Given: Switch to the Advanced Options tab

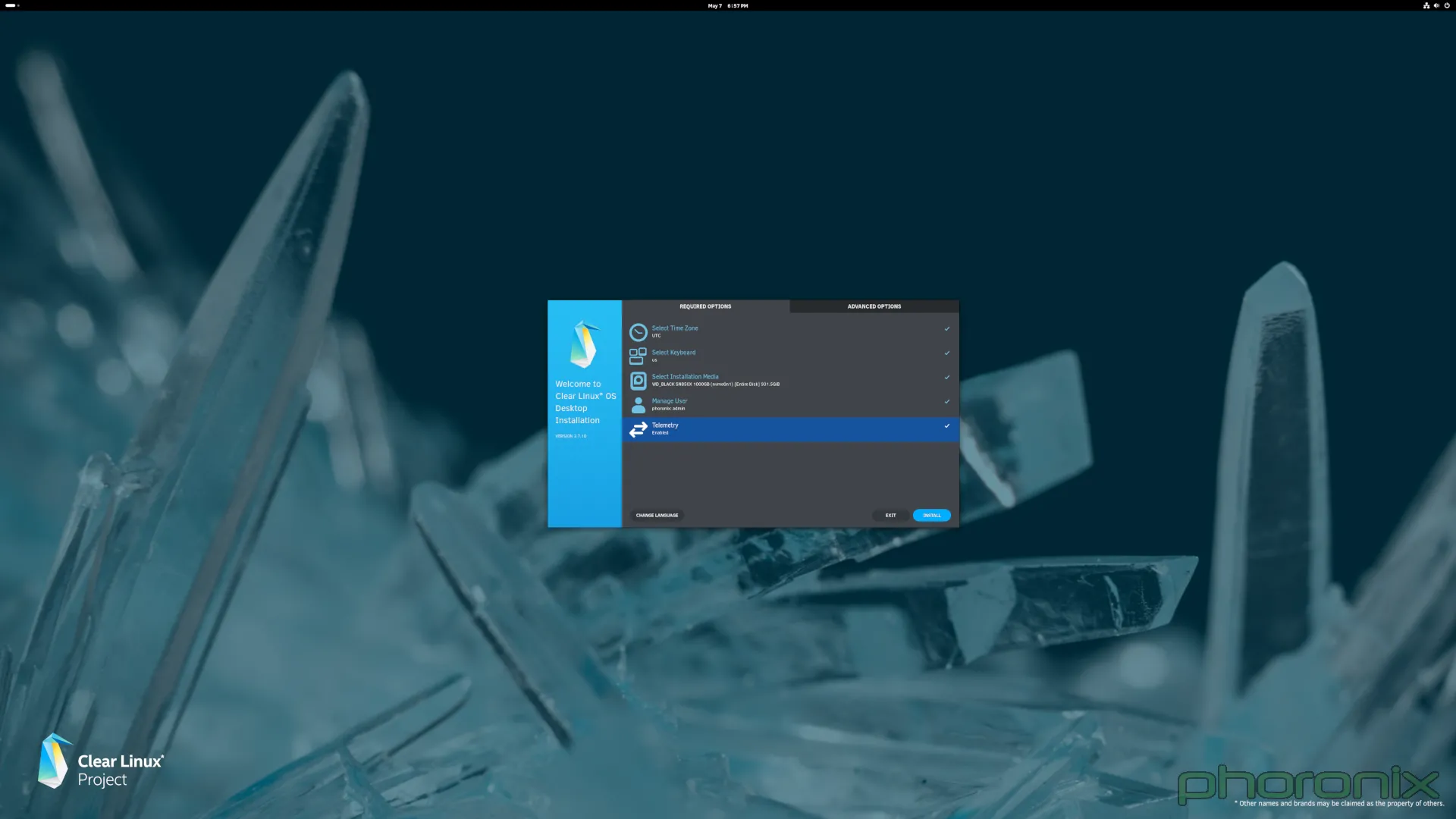Looking at the screenshot, I should click(874, 306).
